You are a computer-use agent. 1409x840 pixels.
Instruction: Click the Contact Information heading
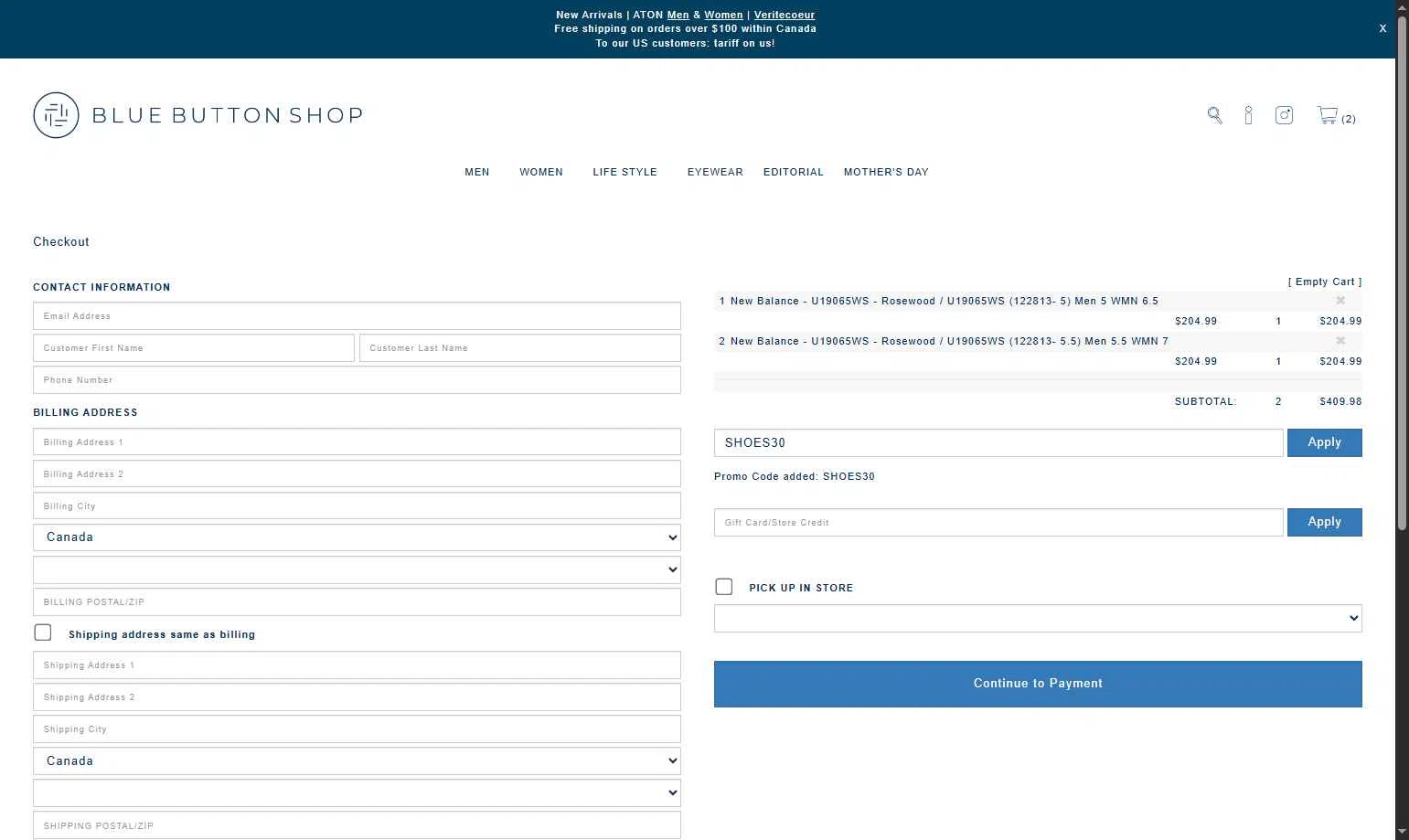[101, 287]
